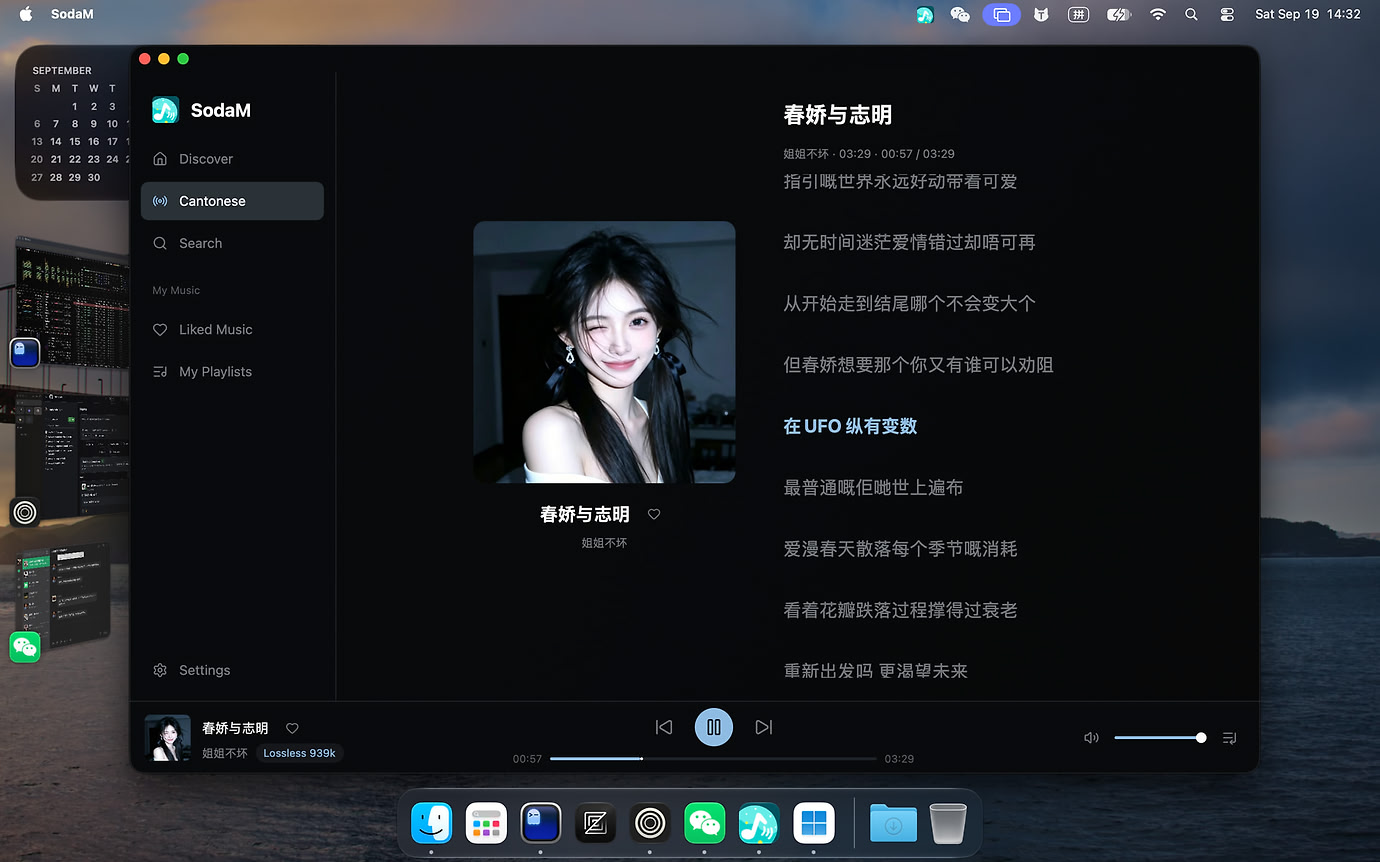1380x862 pixels.
Task: Click the Lossless 939k quality badge
Action: 299,753
